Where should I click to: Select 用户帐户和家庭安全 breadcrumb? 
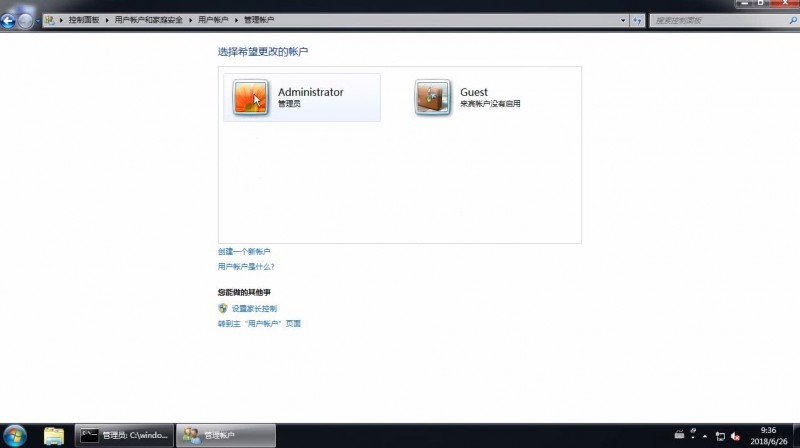pos(148,20)
